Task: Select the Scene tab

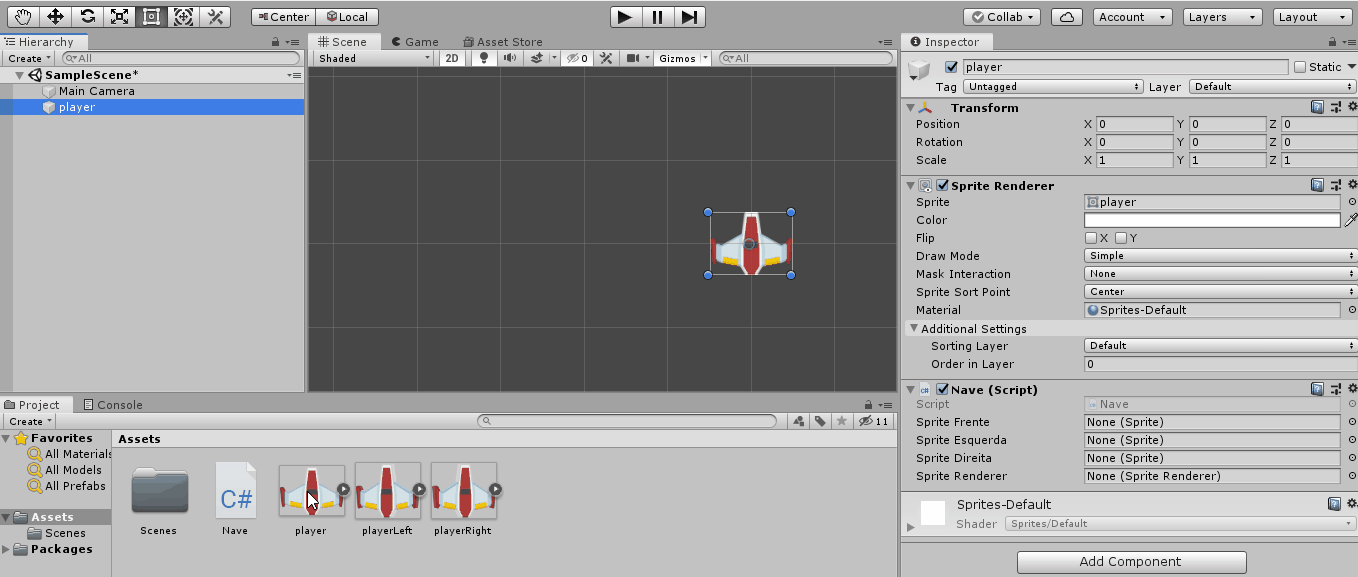Action: [343, 42]
